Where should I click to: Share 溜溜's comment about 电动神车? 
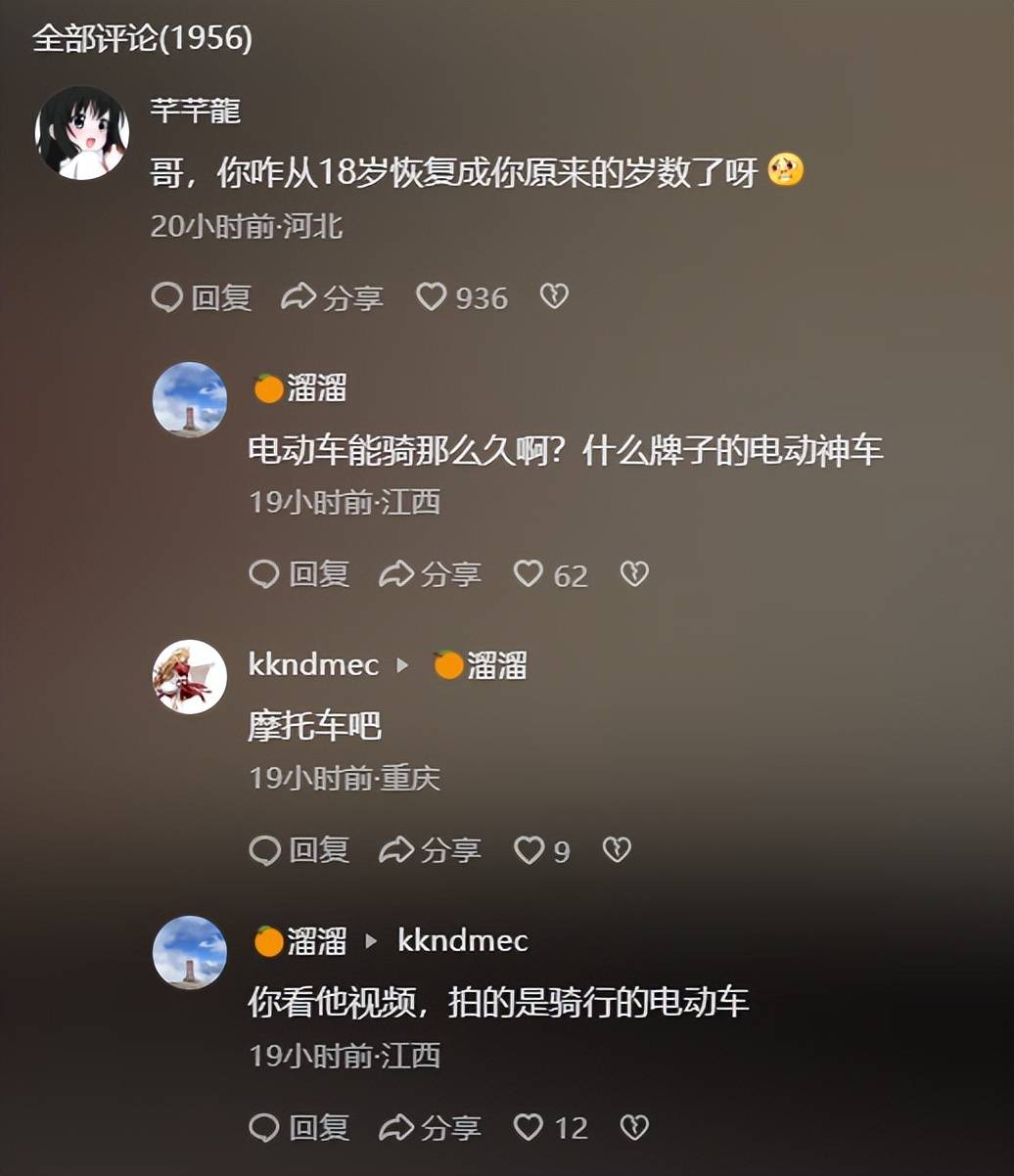[x=430, y=574]
